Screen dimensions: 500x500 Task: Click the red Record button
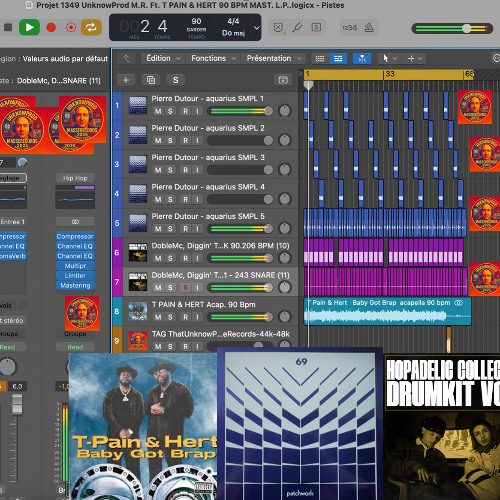tap(51, 27)
